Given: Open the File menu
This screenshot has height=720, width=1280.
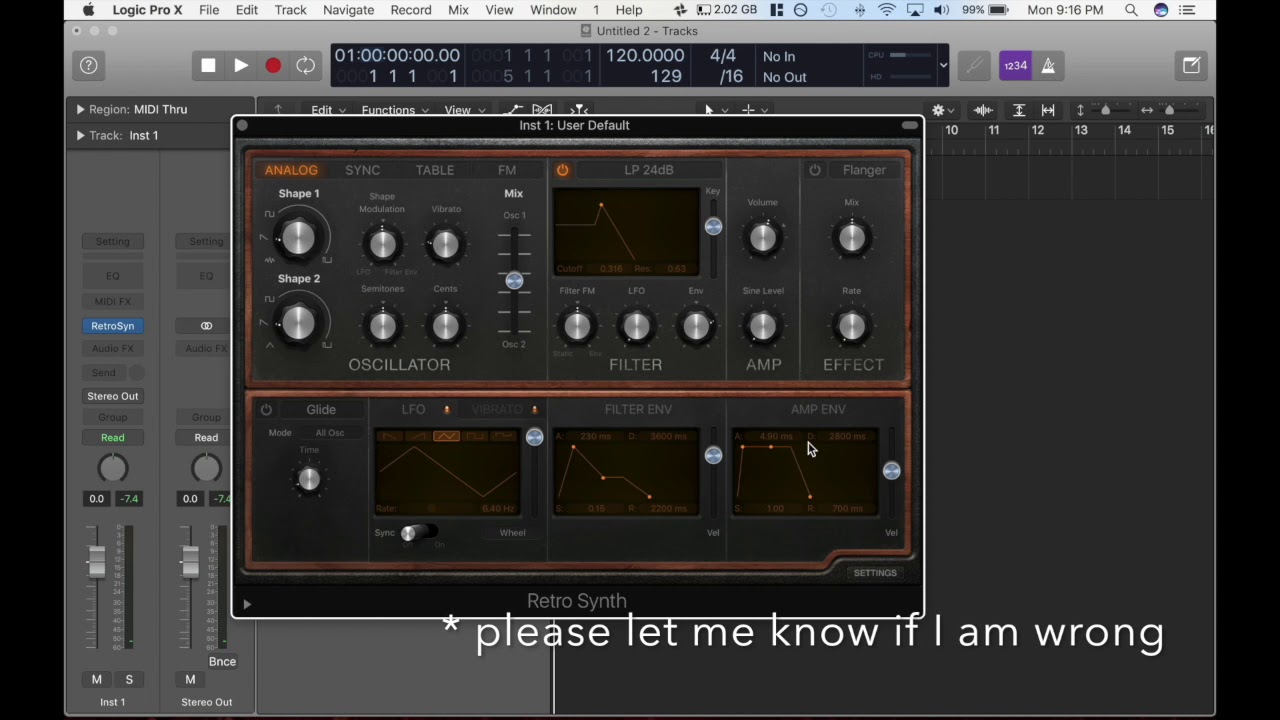Looking at the screenshot, I should click(x=209, y=10).
